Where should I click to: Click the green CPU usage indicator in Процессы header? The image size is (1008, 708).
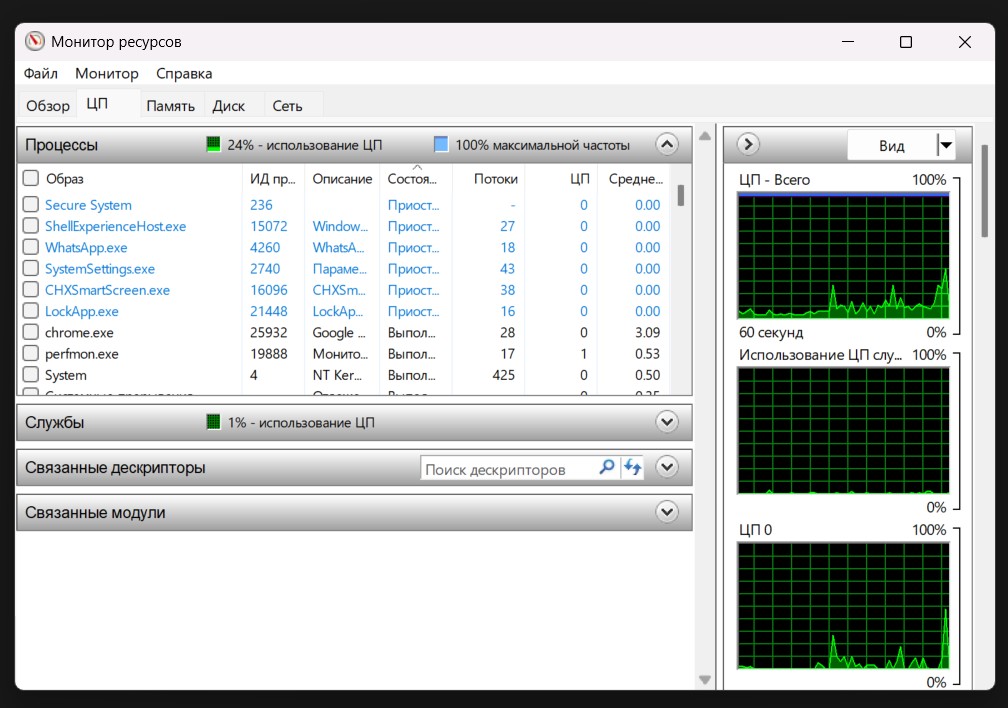tap(213, 145)
